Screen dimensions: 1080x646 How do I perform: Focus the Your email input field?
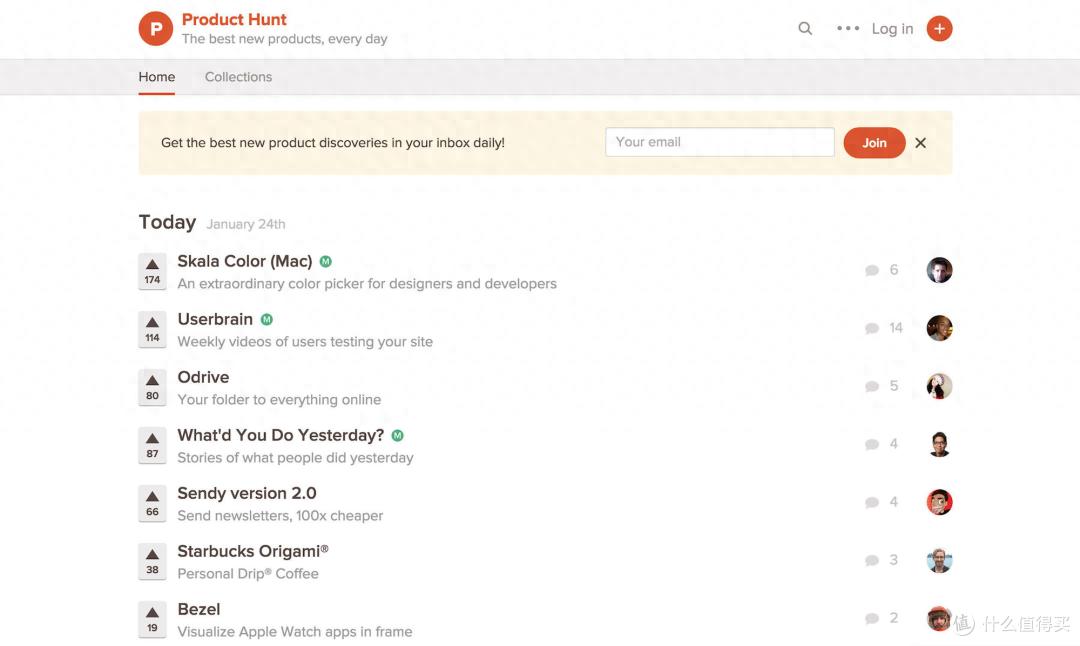click(719, 142)
